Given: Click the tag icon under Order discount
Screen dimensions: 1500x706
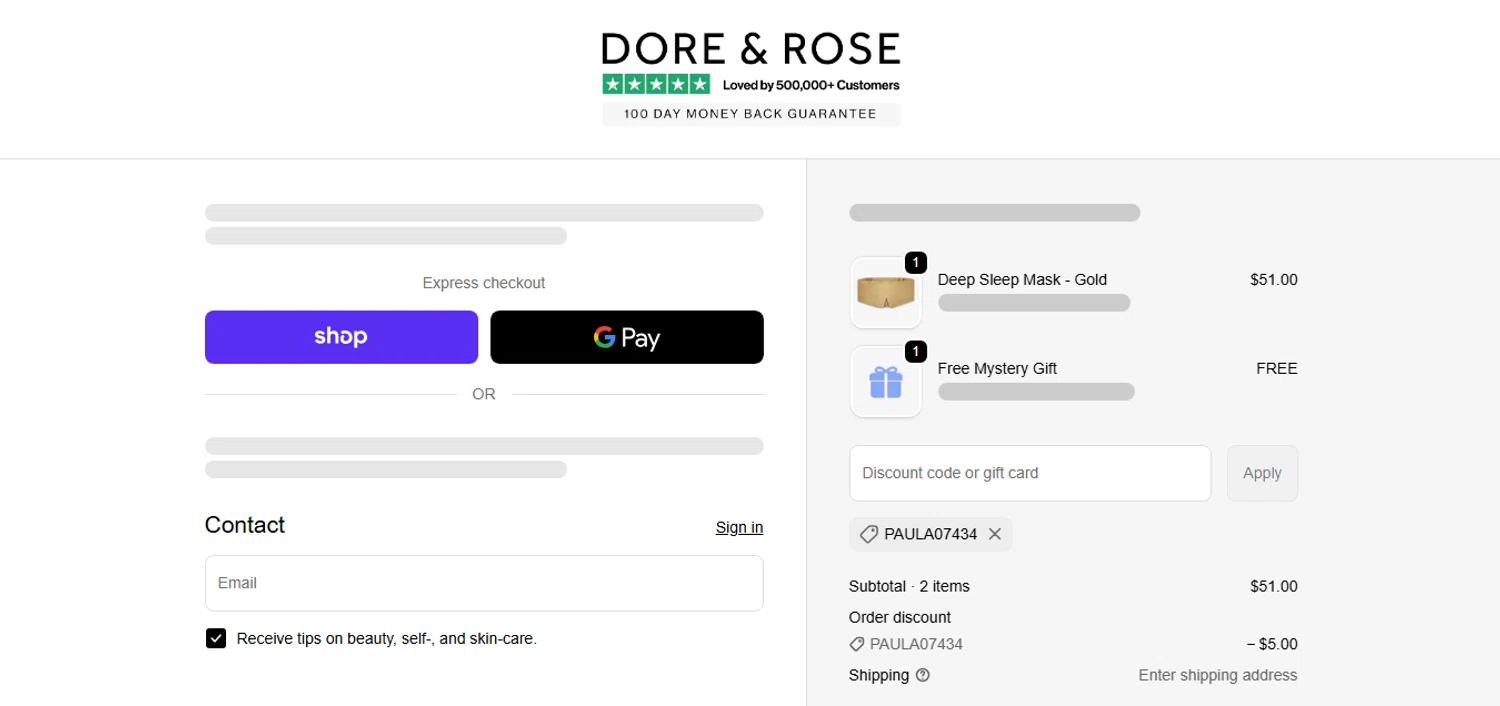Looking at the screenshot, I should click(x=857, y=644).
